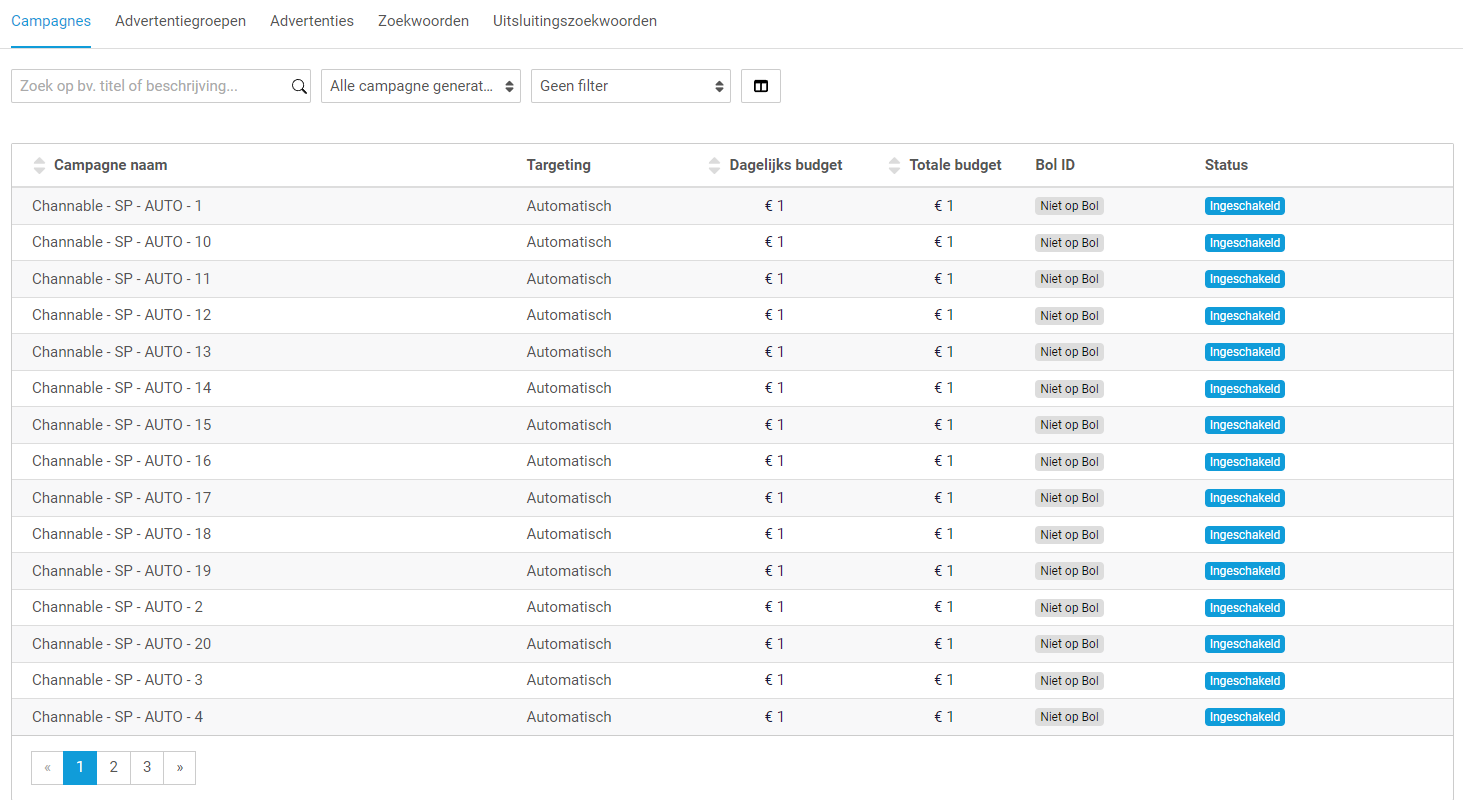
Task: Click Automatisch targeting in AUTO - 15 row
Action: [569, 425]
